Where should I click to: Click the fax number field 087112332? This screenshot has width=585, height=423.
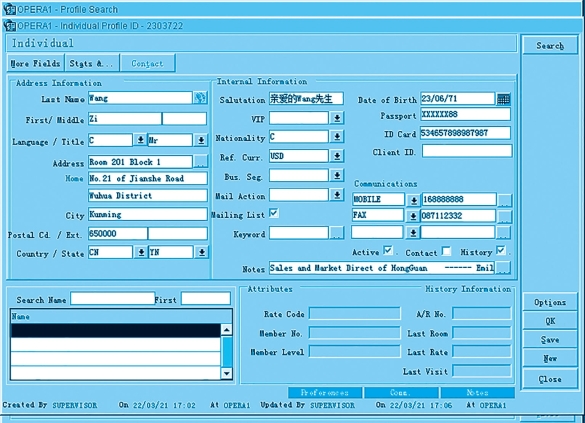click(x=458, y=216)
